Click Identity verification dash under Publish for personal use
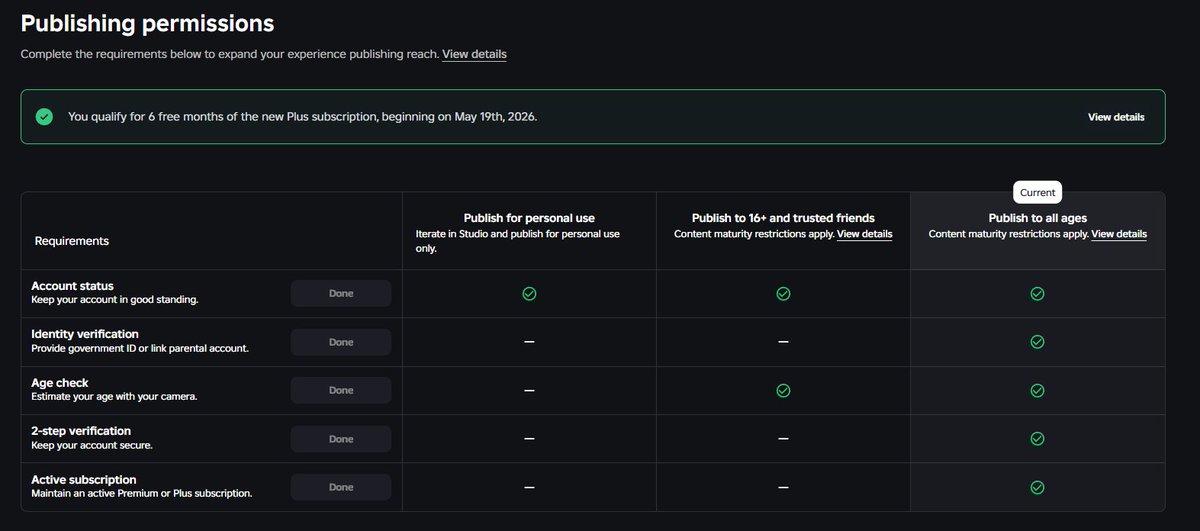 [x=529, y=342]
